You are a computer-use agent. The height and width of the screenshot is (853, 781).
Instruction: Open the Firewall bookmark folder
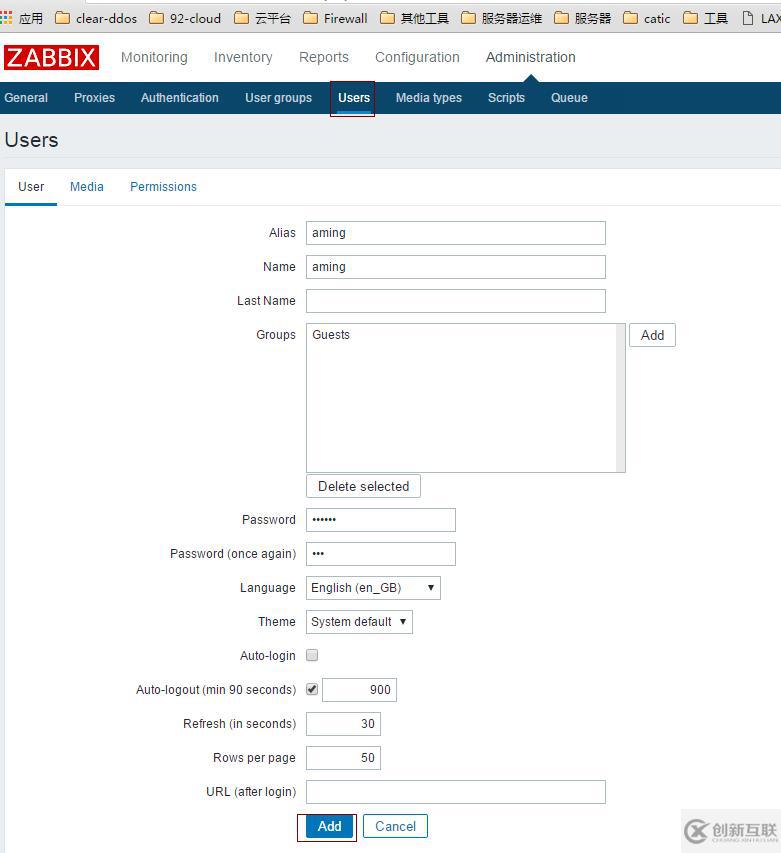tap(335, 18)
